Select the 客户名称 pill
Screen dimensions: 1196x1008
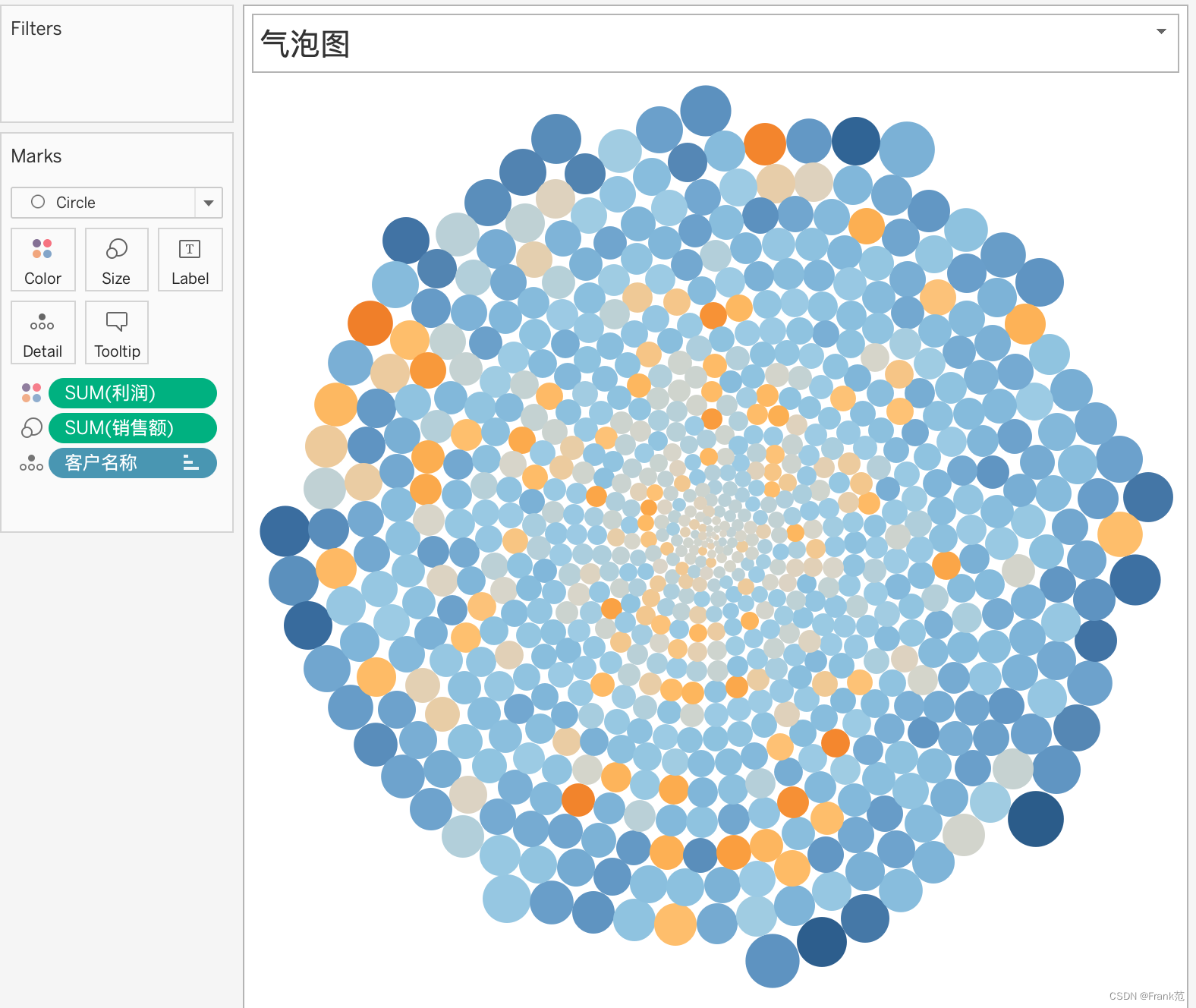(x=133, y=463)
